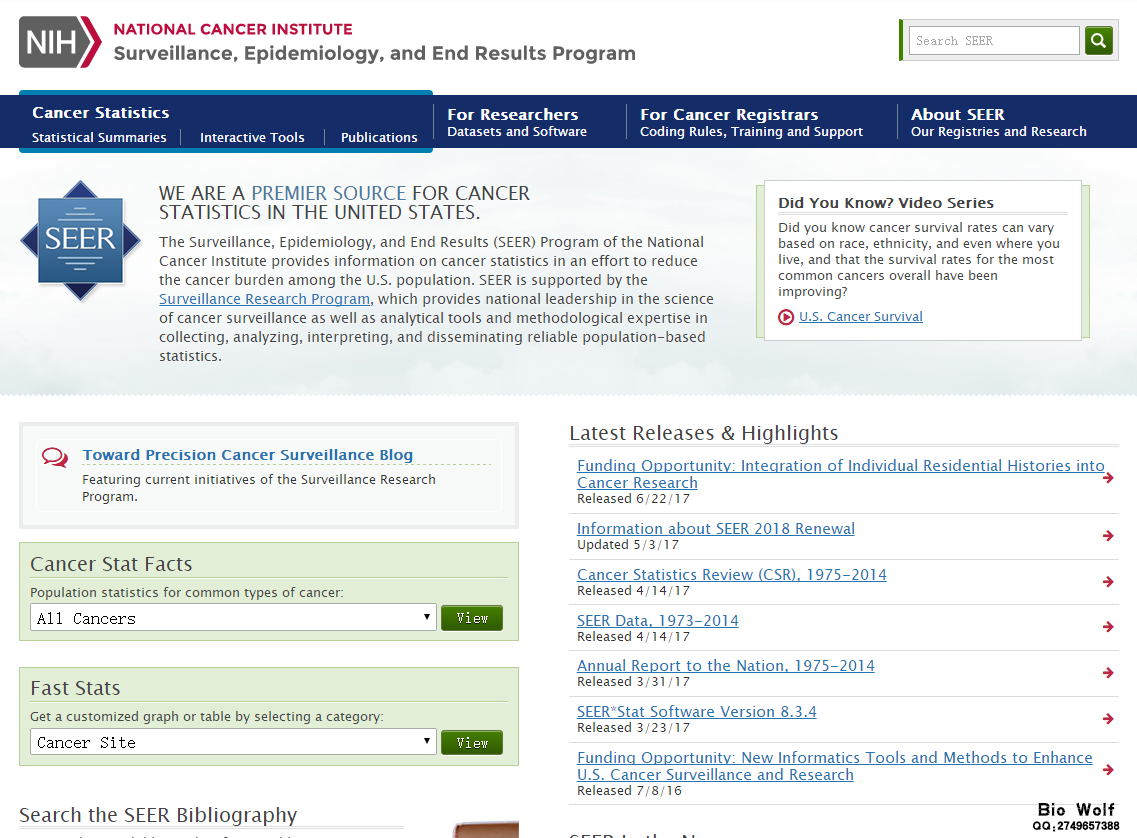Select Publications submenu item

pyautogui.click(x=379, y=137)
